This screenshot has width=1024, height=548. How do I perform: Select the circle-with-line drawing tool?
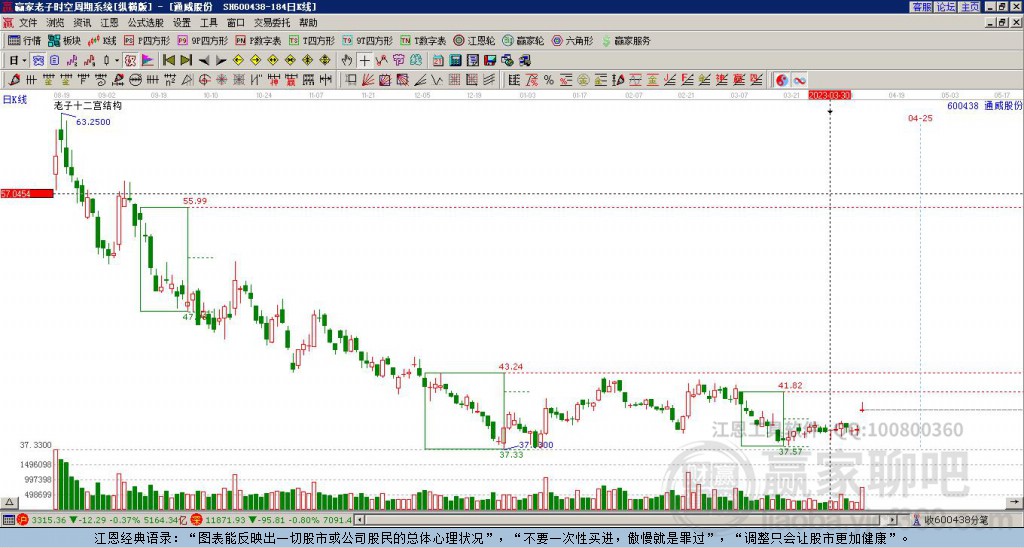coord(136,80)
